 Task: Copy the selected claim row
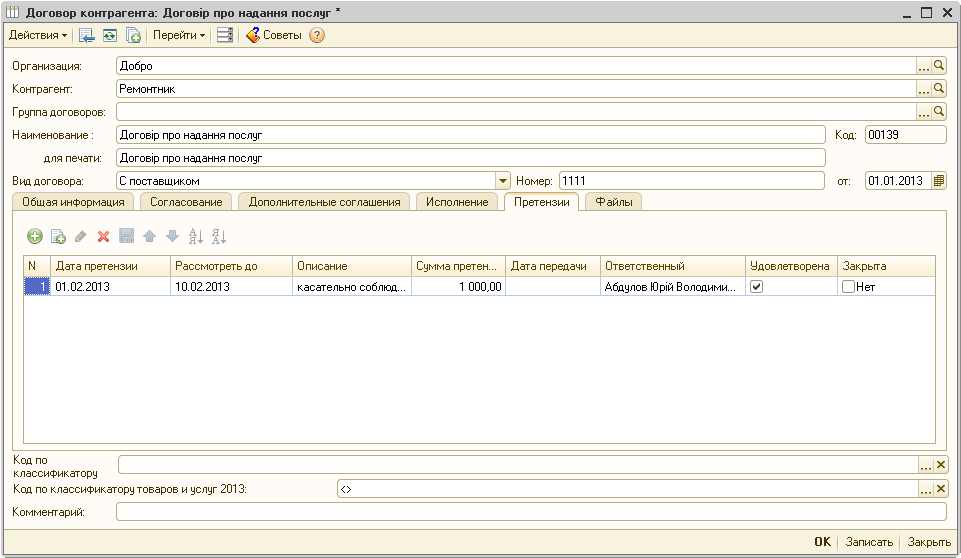(58, 237)
